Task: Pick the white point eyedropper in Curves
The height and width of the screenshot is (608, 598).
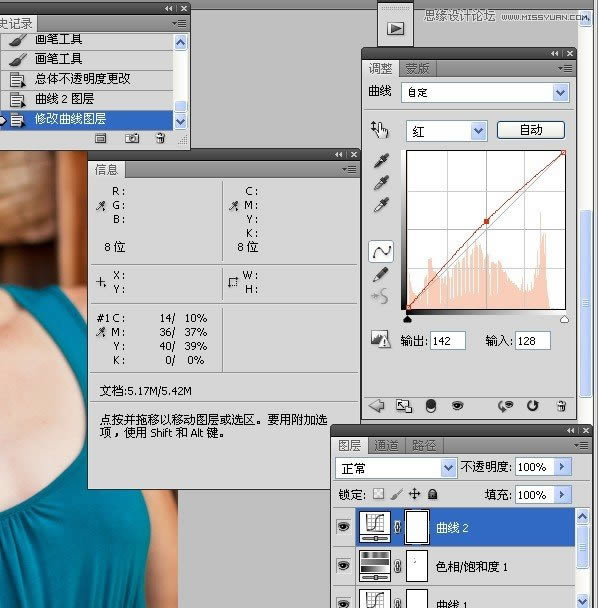Action: point(381,205)
